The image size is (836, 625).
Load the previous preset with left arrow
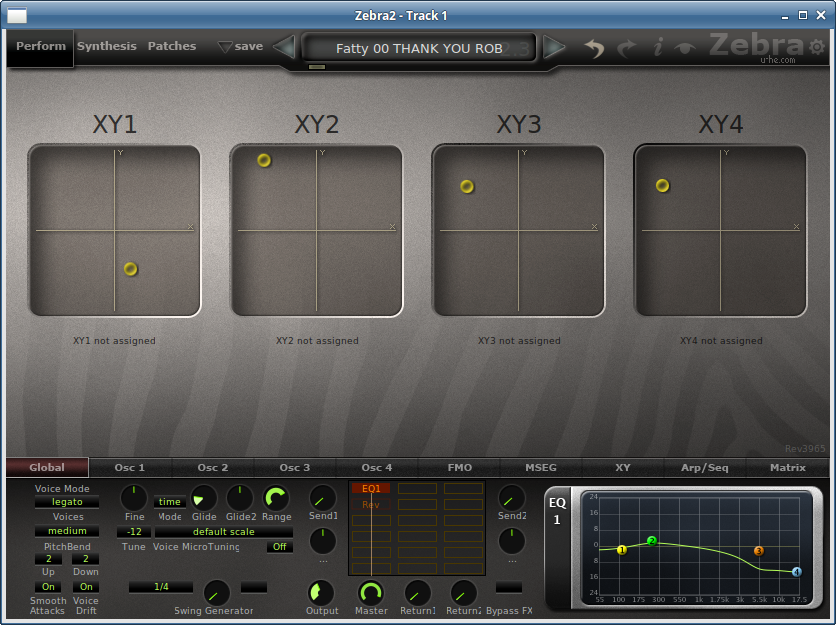pos(284,47)
